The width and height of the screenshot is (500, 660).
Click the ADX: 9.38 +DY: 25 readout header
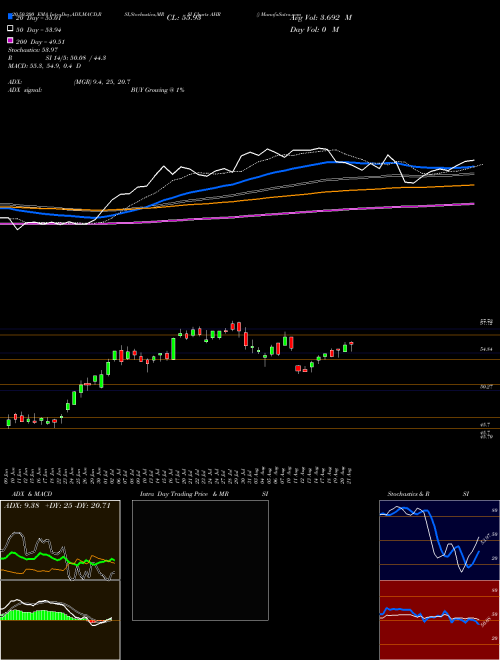(57, 506)
